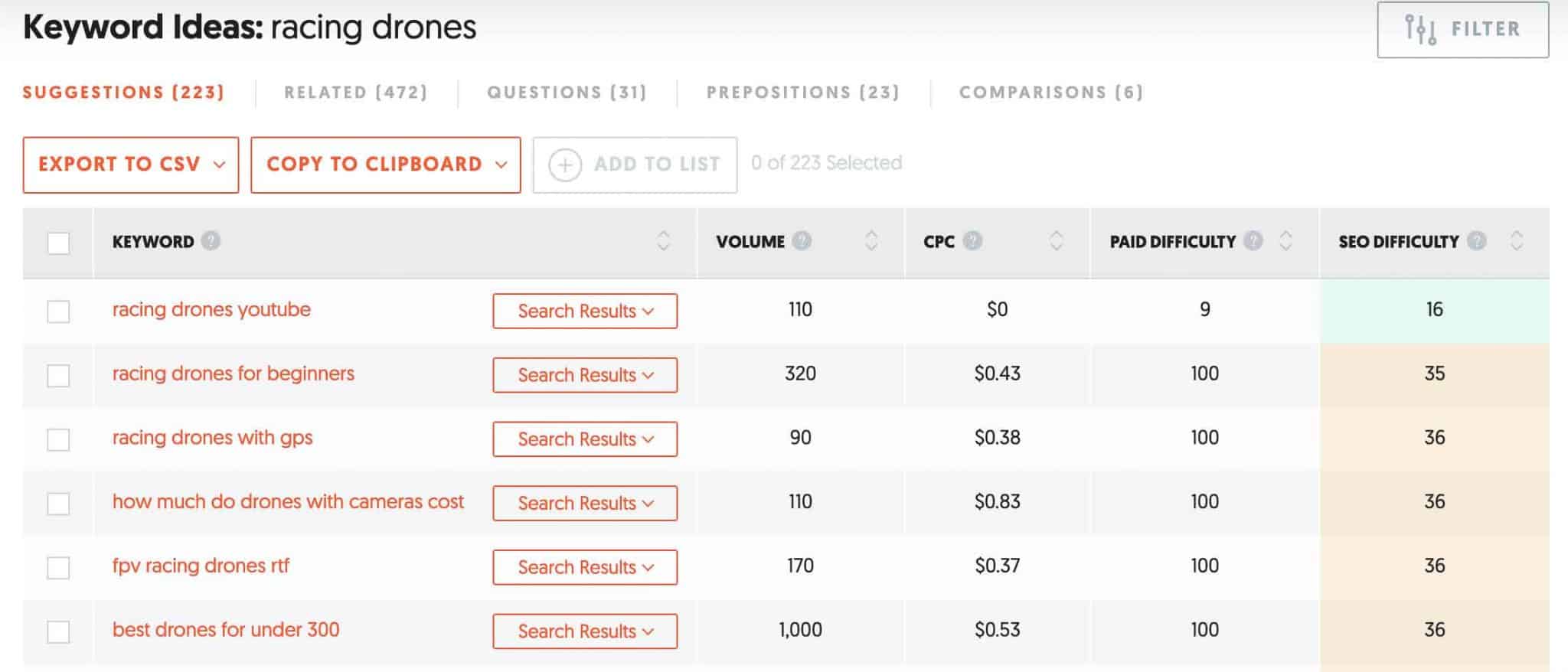Check the best drones for under 300 box

click(58, 631)
